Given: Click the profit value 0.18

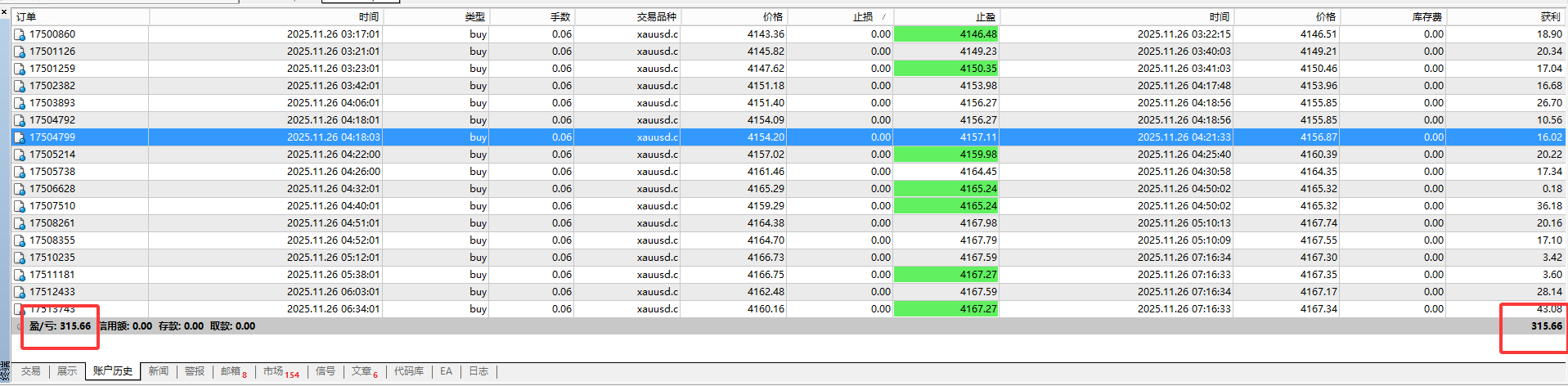Looking at the screenshot, I should [1552, 189].
